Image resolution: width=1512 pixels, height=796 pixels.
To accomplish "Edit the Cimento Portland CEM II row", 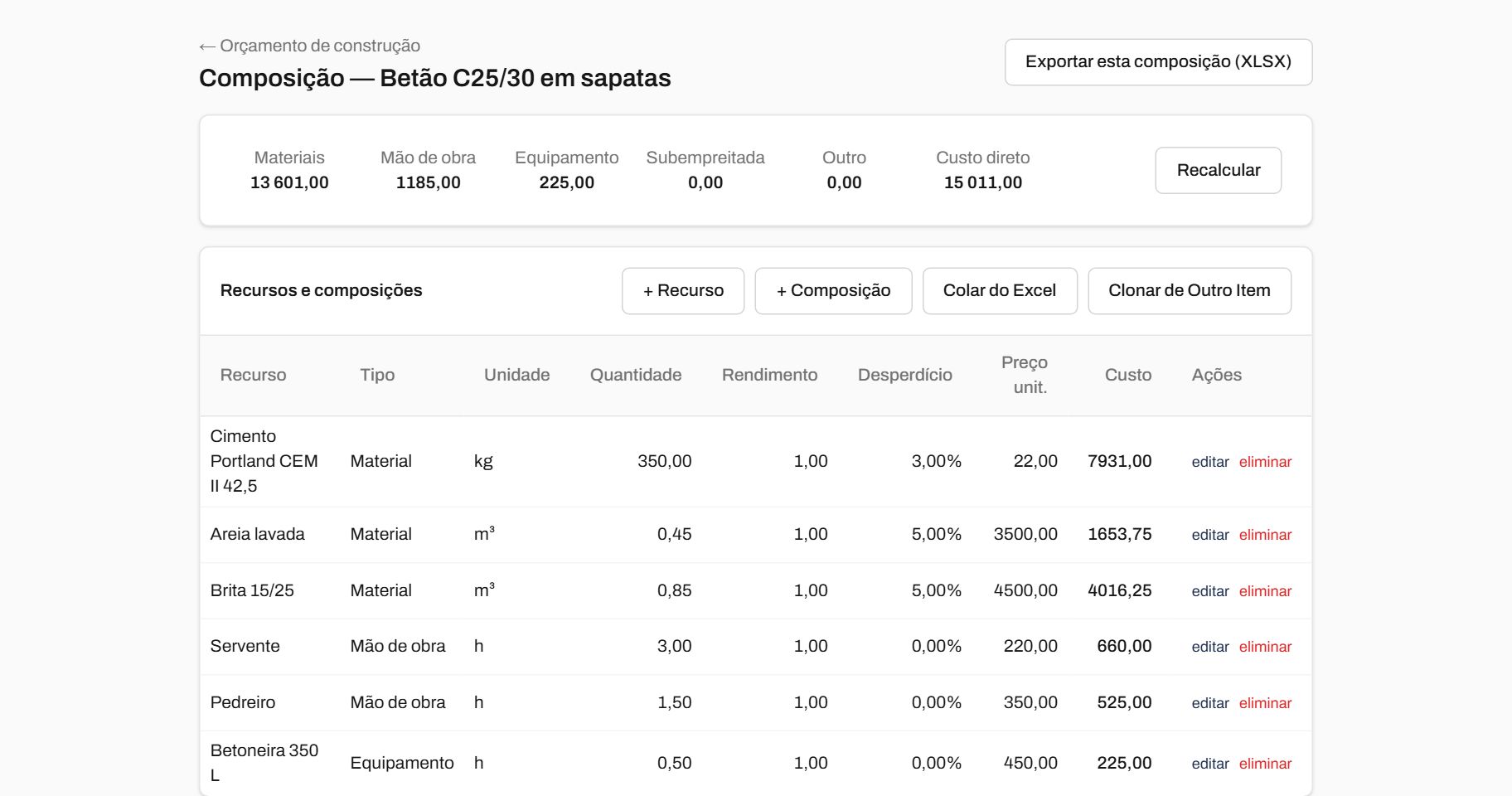I will click(1210, 462).
